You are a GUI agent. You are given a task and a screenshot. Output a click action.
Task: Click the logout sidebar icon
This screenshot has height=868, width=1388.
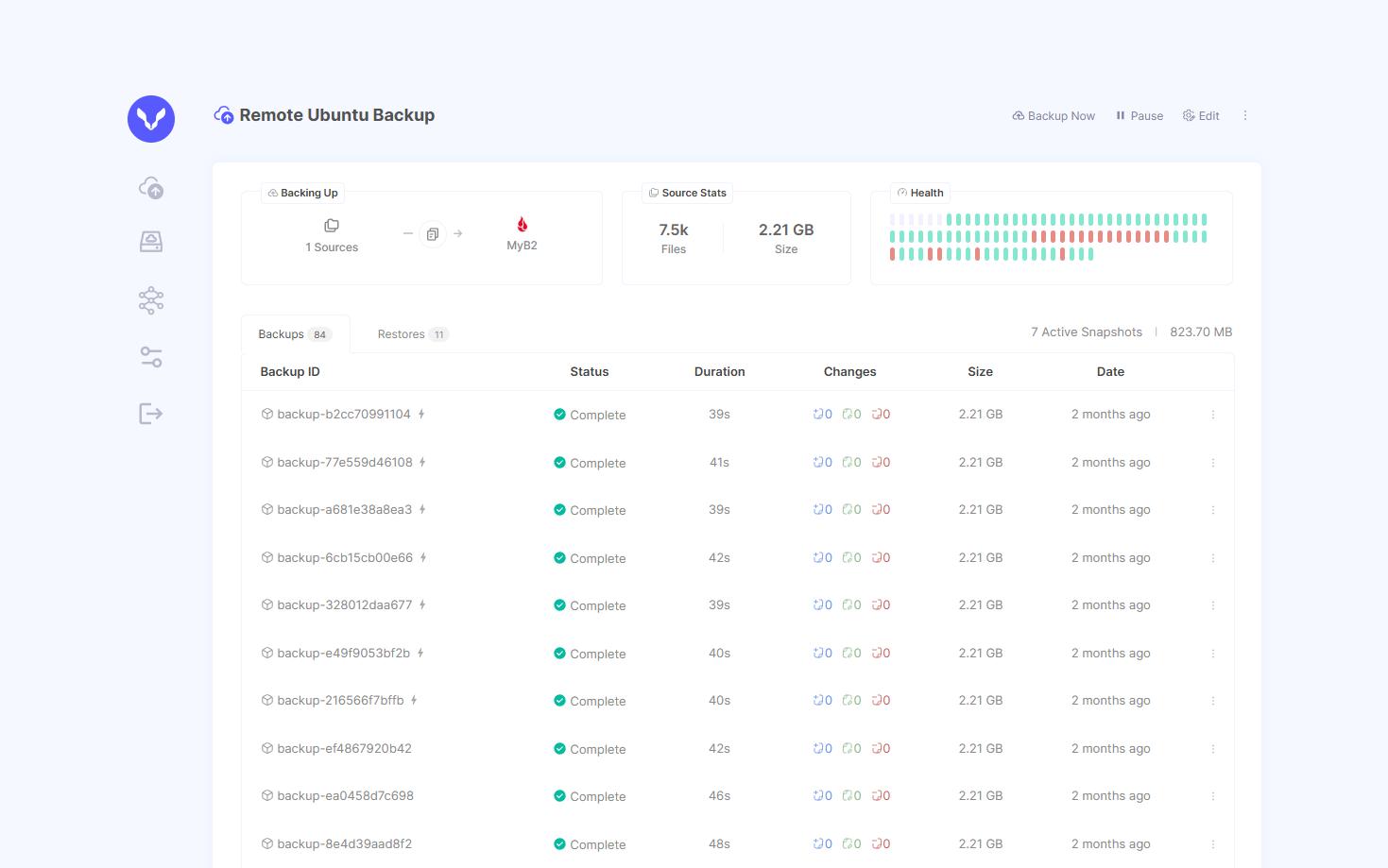click(151, 413)
